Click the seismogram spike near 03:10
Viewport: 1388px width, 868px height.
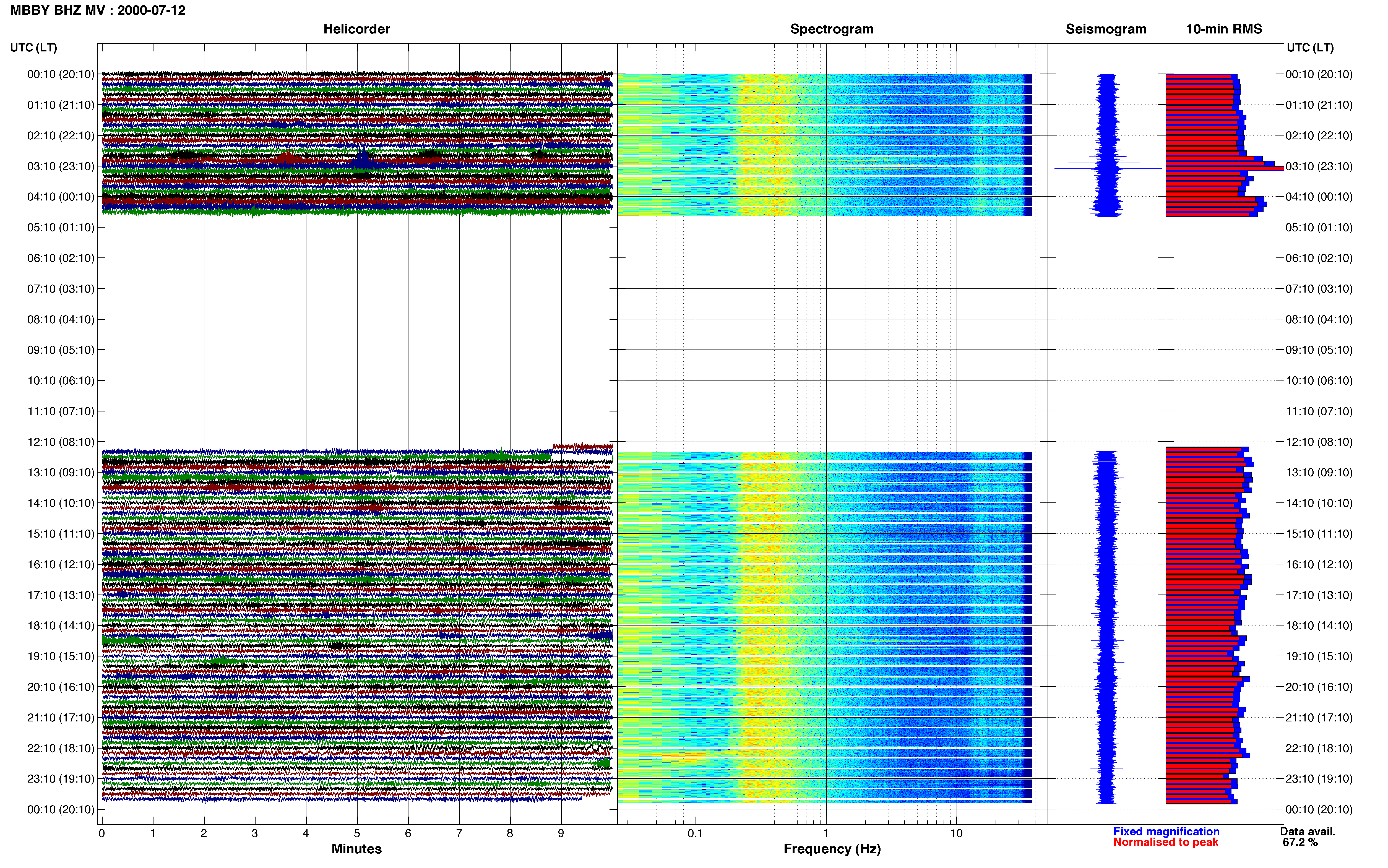click(x=1108, y=168)
